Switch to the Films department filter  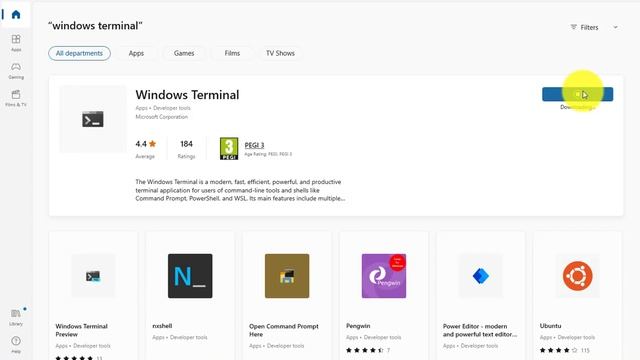pyautogui.click(x=232, y=53)
